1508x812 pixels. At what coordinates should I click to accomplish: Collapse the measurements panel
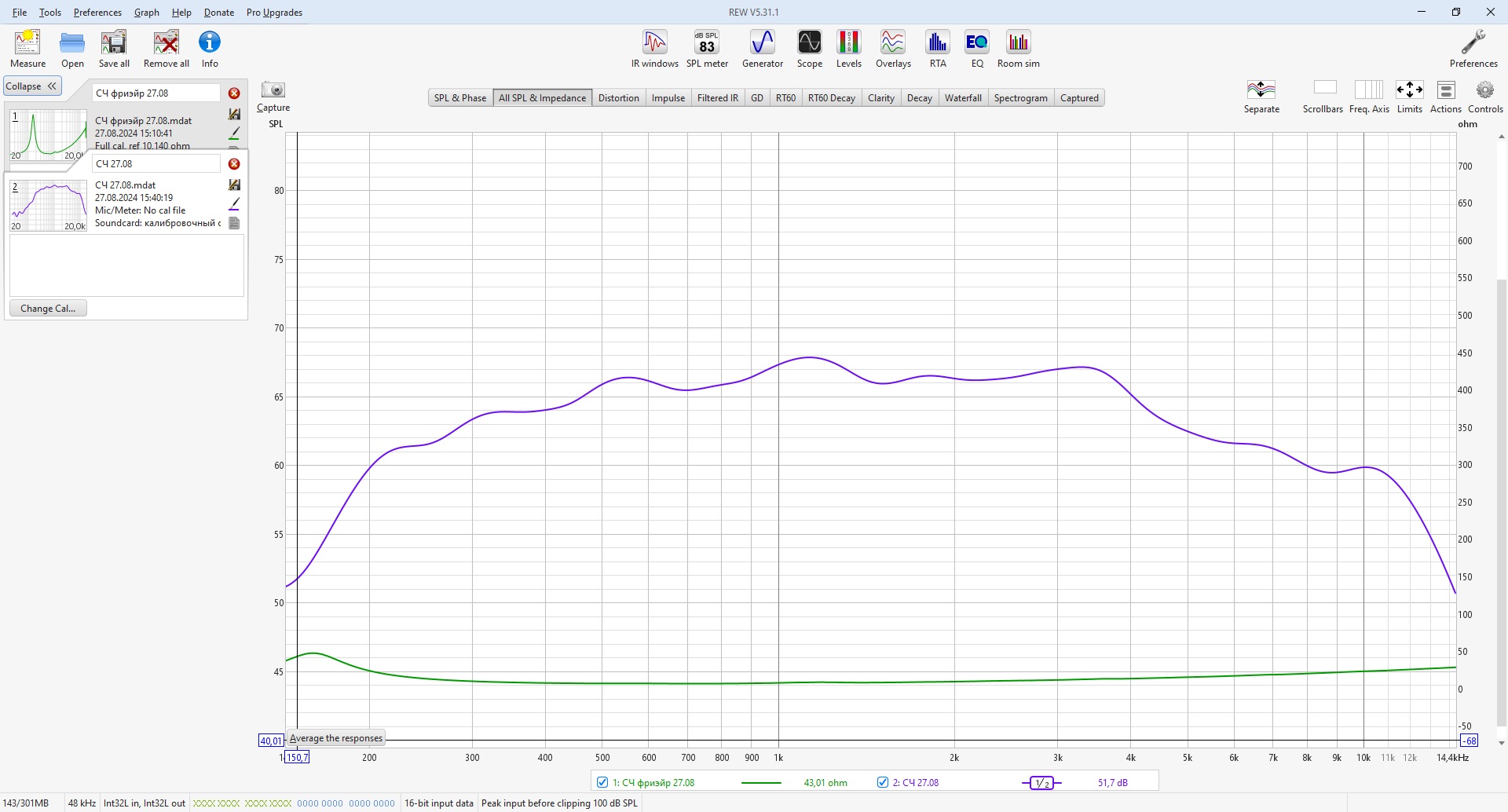(x=32, y=86)
